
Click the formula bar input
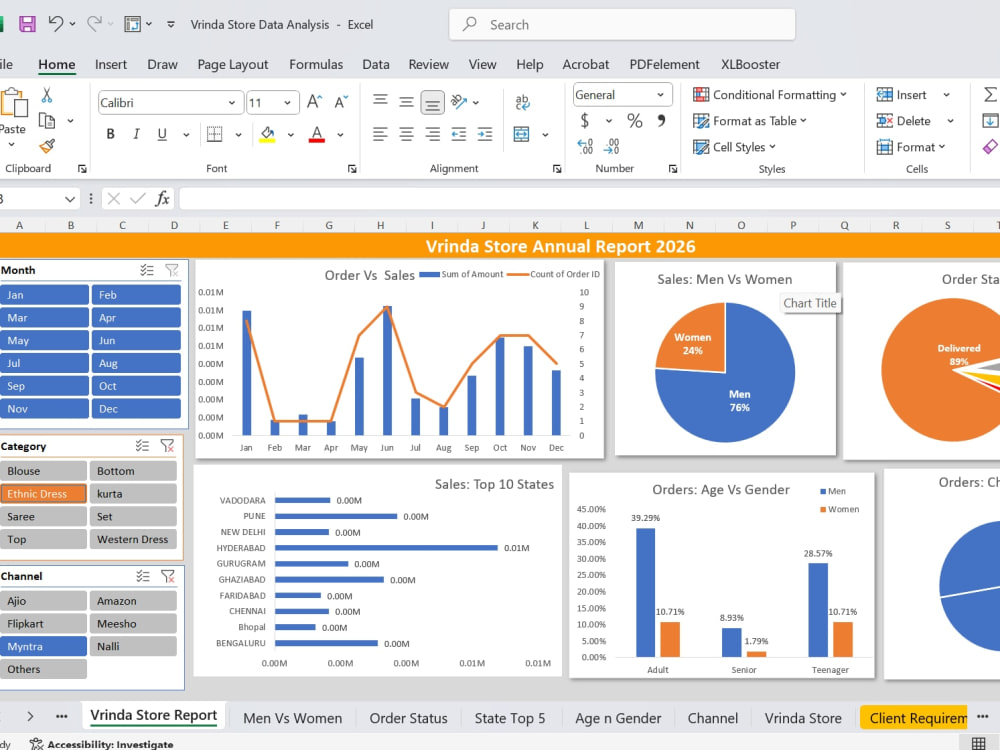(x=589, y=199)
